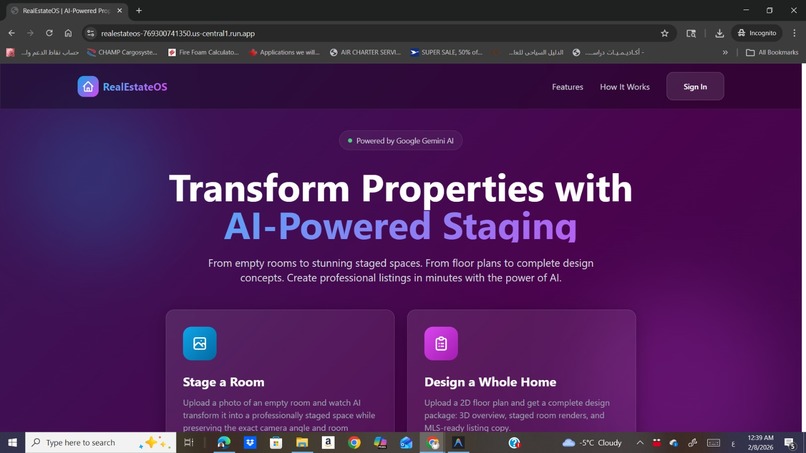
Task: Reload the current page
Action: pyautogui.click(x=49, y=33)
